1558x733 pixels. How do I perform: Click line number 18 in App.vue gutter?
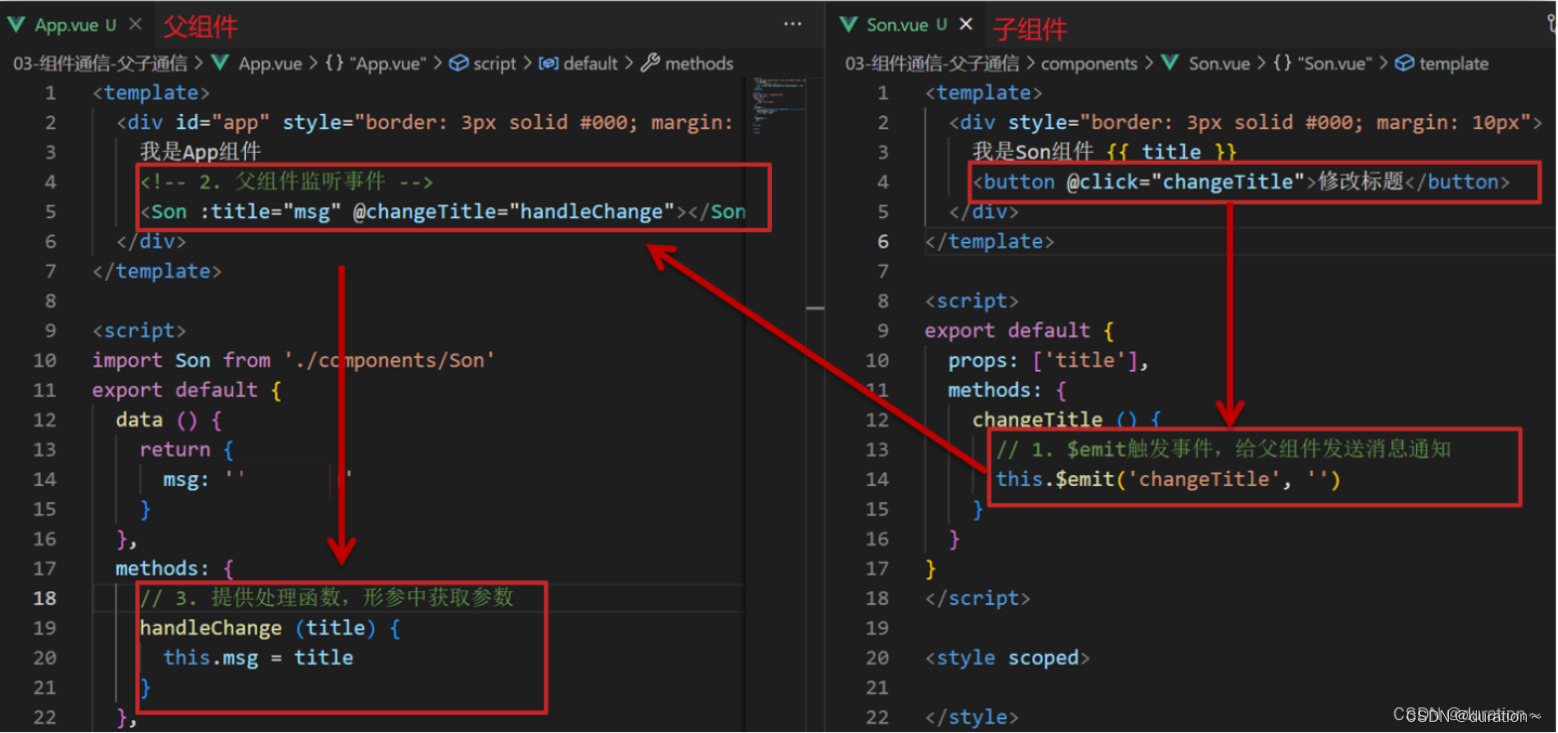(44, 598)
